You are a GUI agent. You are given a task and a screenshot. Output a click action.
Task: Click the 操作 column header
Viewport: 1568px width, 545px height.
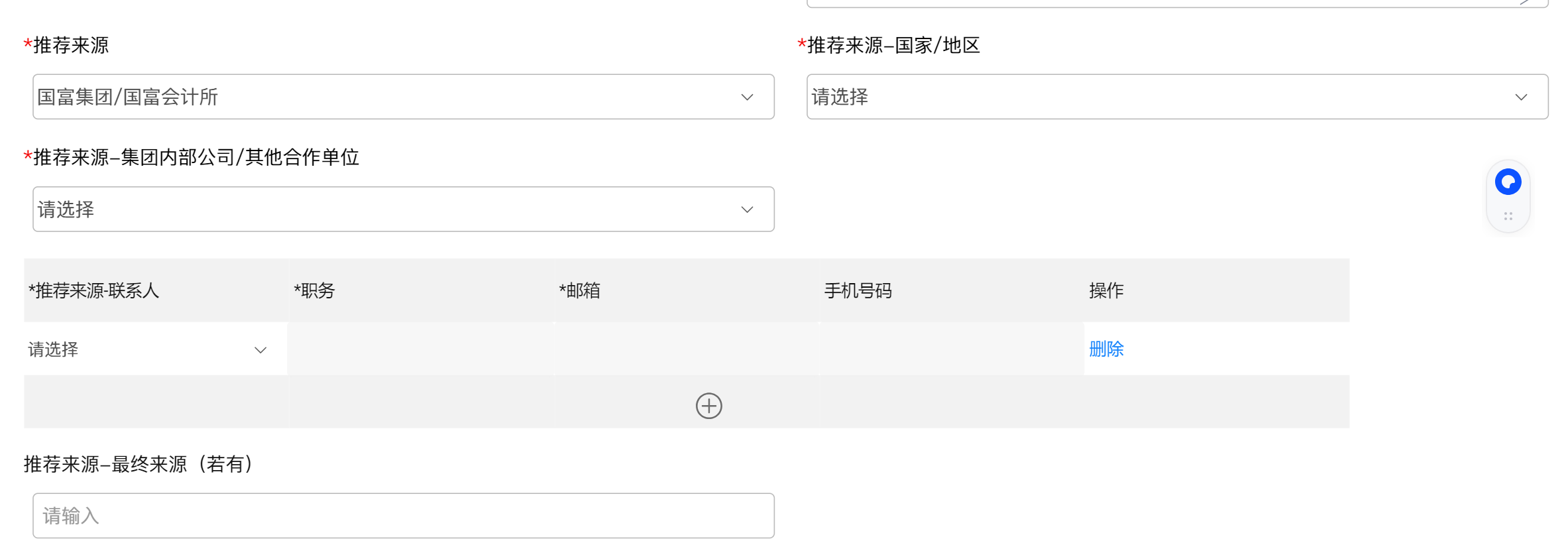pyautogui.click(x=1106, y=290)
